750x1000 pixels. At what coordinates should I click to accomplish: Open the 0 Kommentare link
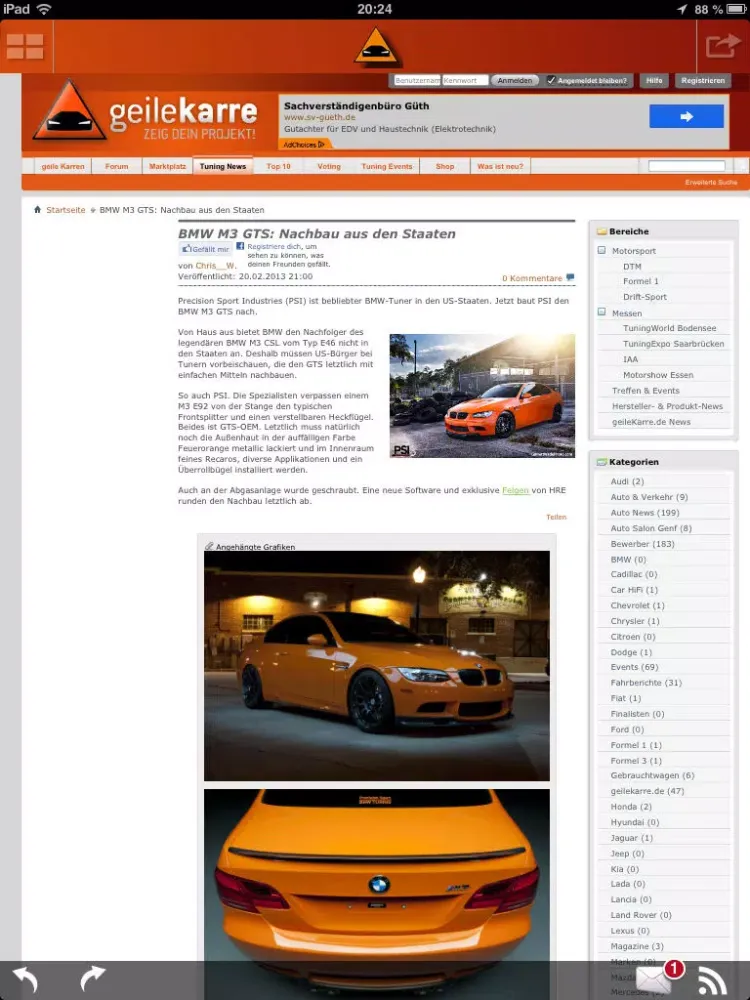coord(532,278)
